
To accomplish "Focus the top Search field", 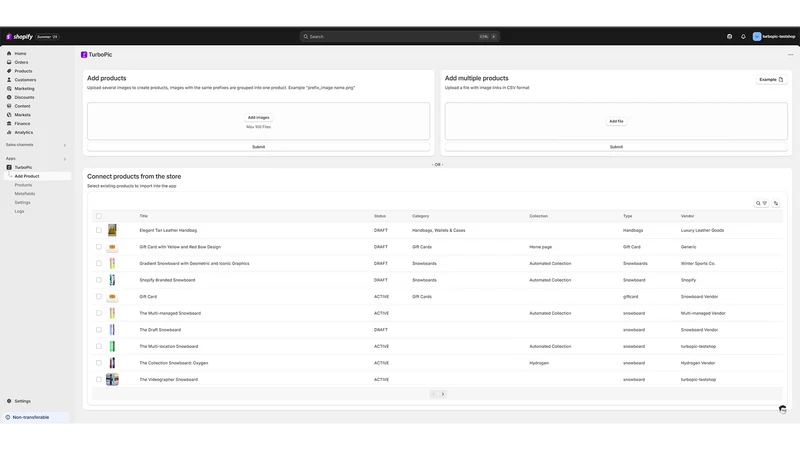I will 399,37.
